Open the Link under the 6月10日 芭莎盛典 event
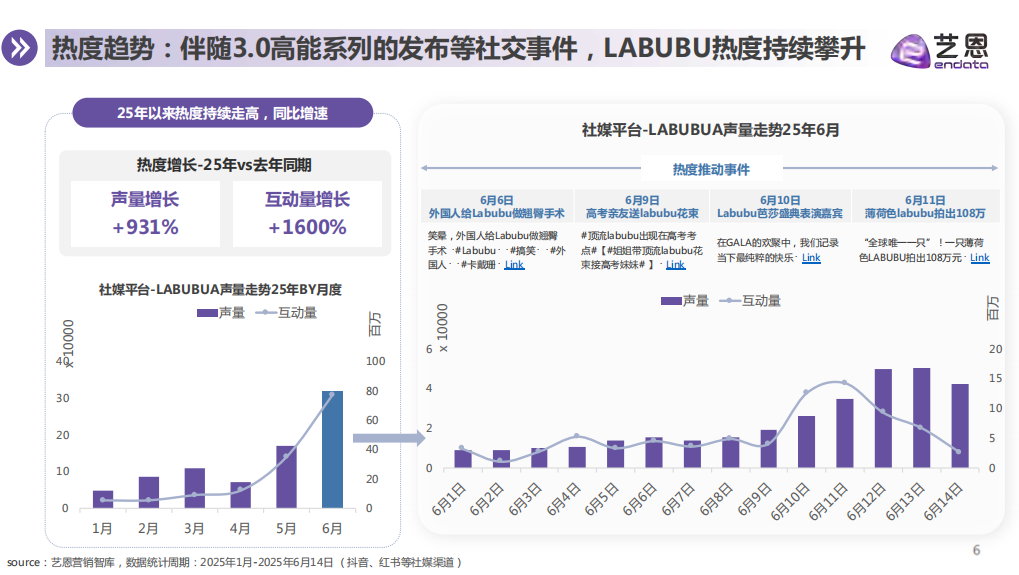This screenshot has height=575, width=1019. coord(811,258)
